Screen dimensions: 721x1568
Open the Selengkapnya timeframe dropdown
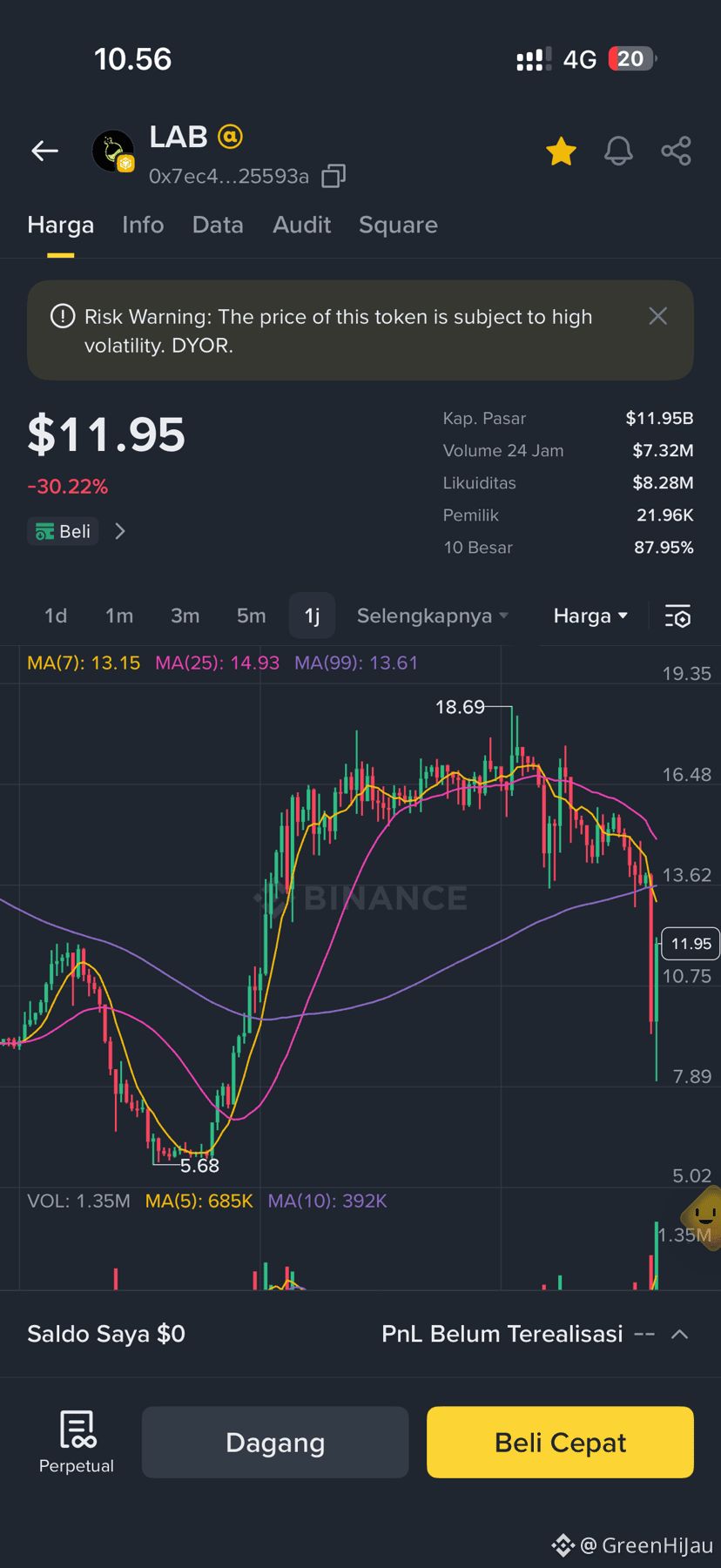click(432, 616)
